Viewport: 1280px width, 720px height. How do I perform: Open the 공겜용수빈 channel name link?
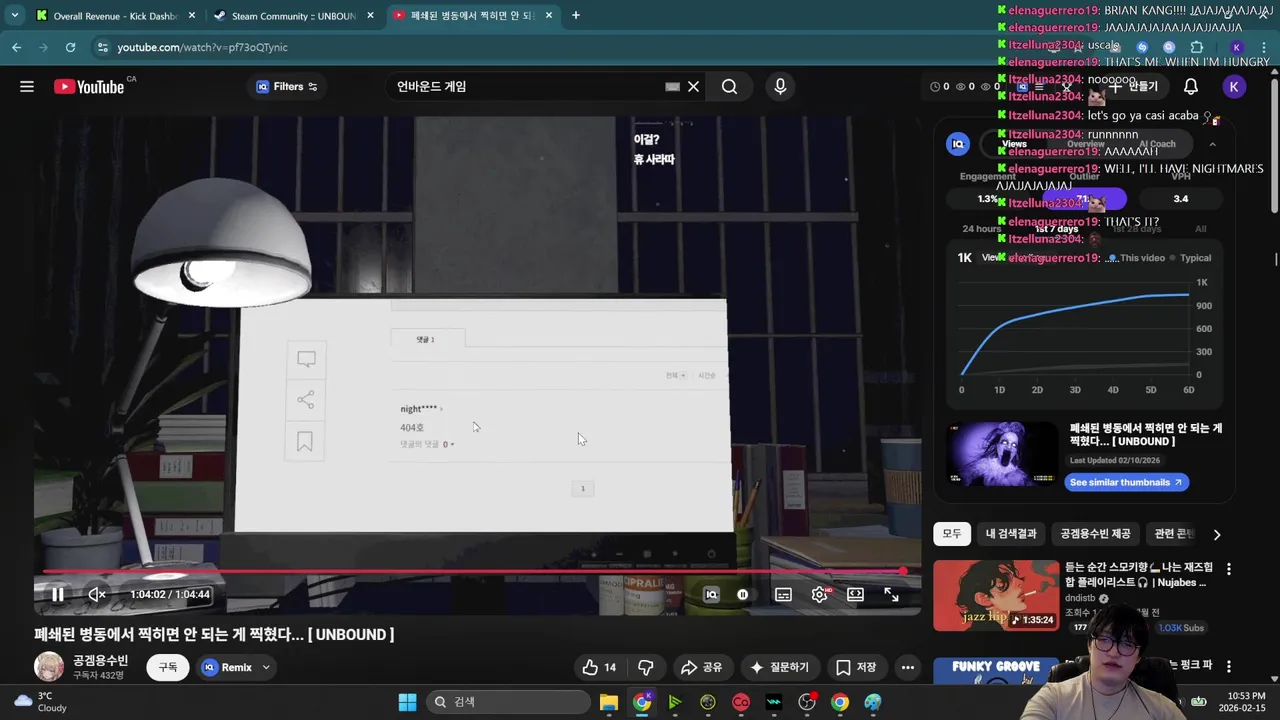(100, 661)
